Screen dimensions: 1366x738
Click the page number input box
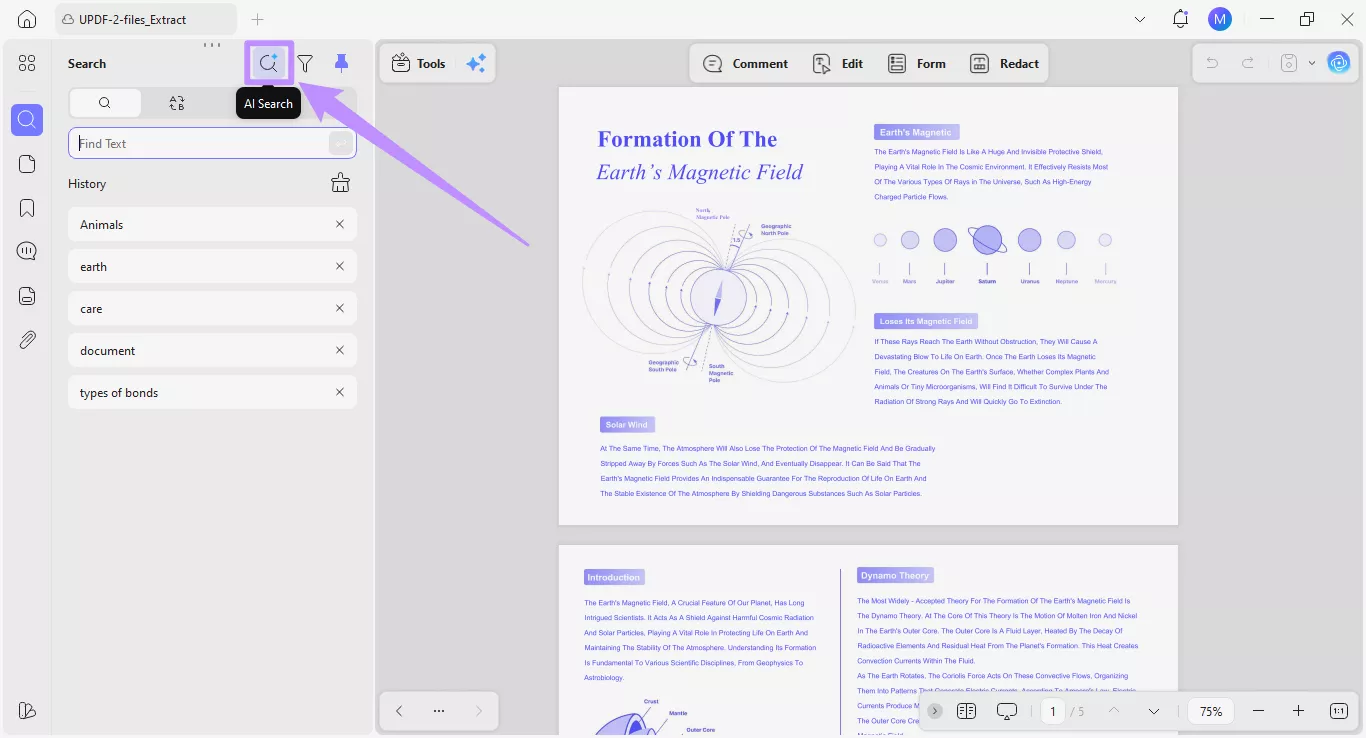[1052, 711]
